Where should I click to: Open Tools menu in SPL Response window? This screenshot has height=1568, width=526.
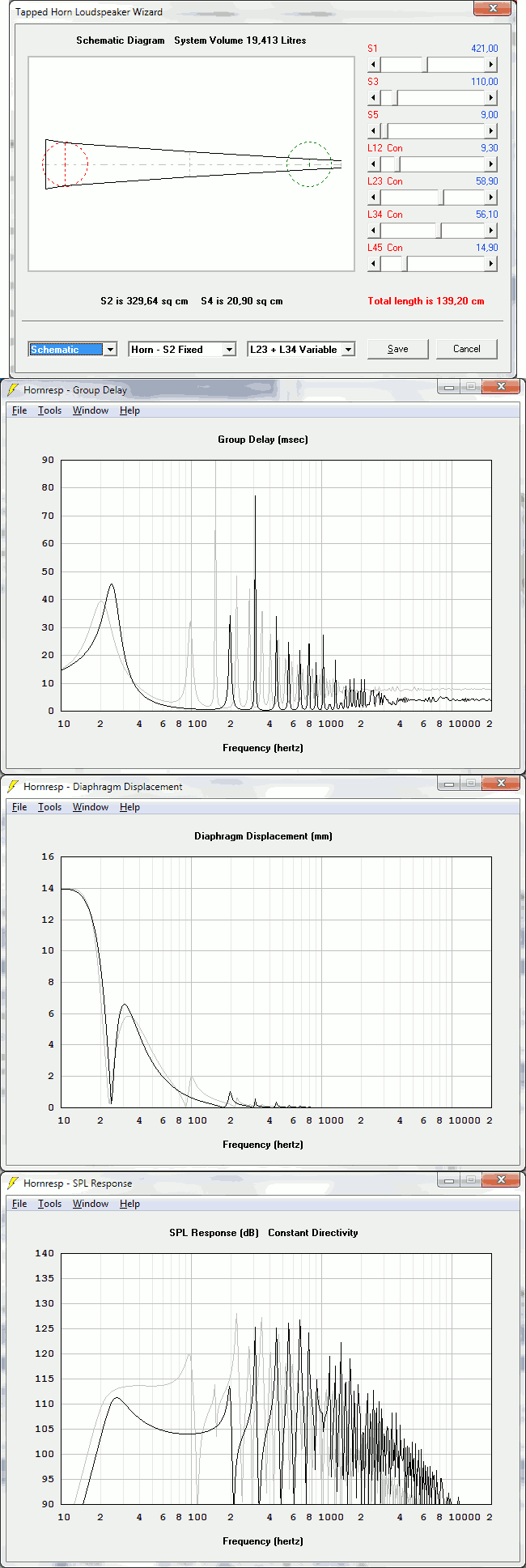49,1204
